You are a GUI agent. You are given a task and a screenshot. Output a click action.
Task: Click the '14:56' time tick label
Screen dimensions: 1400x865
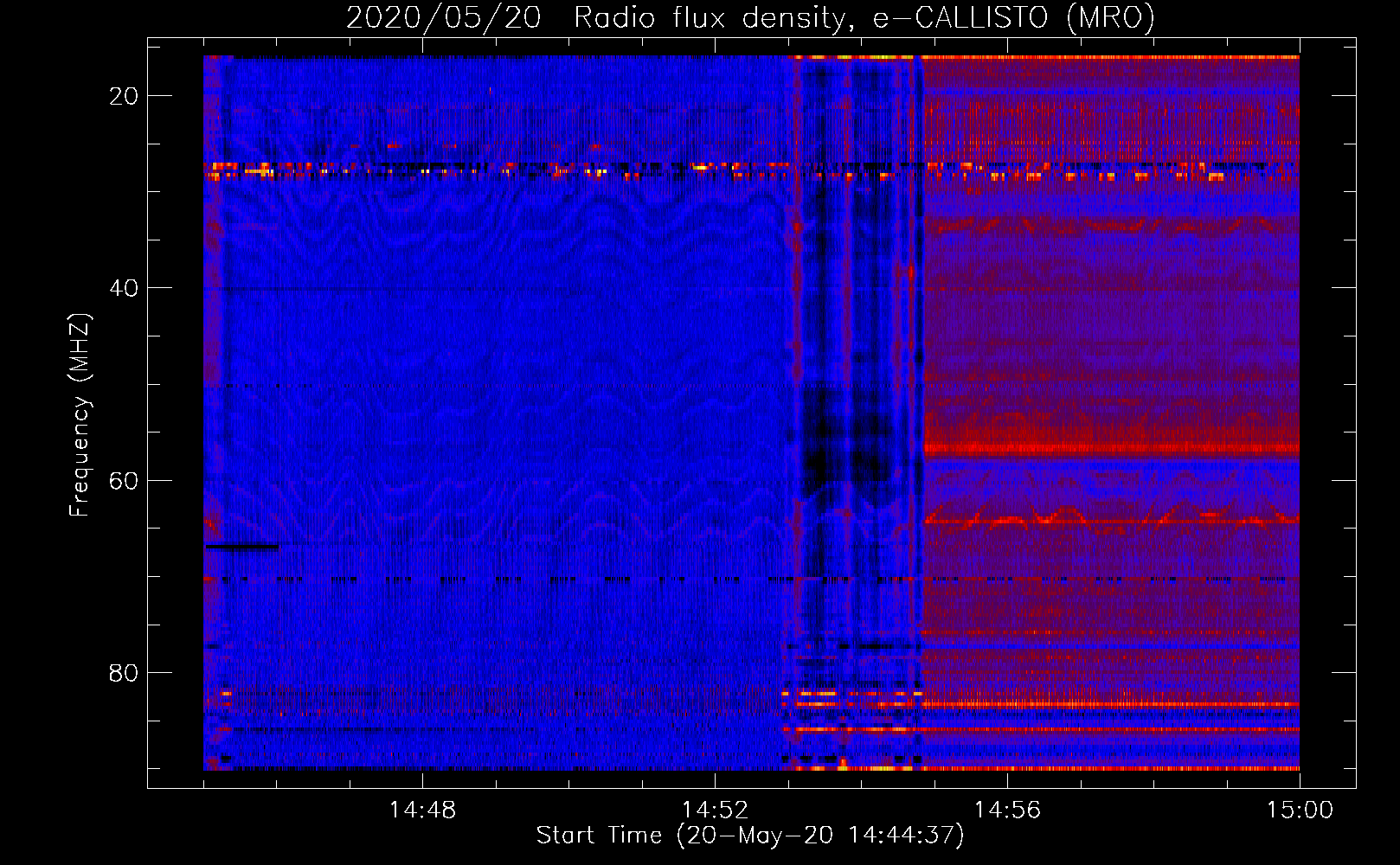pos(1007,811)
